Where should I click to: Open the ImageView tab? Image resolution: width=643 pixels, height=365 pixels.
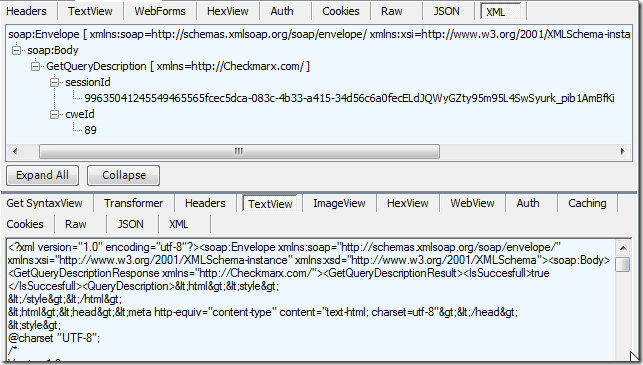[x=339, y=203]
